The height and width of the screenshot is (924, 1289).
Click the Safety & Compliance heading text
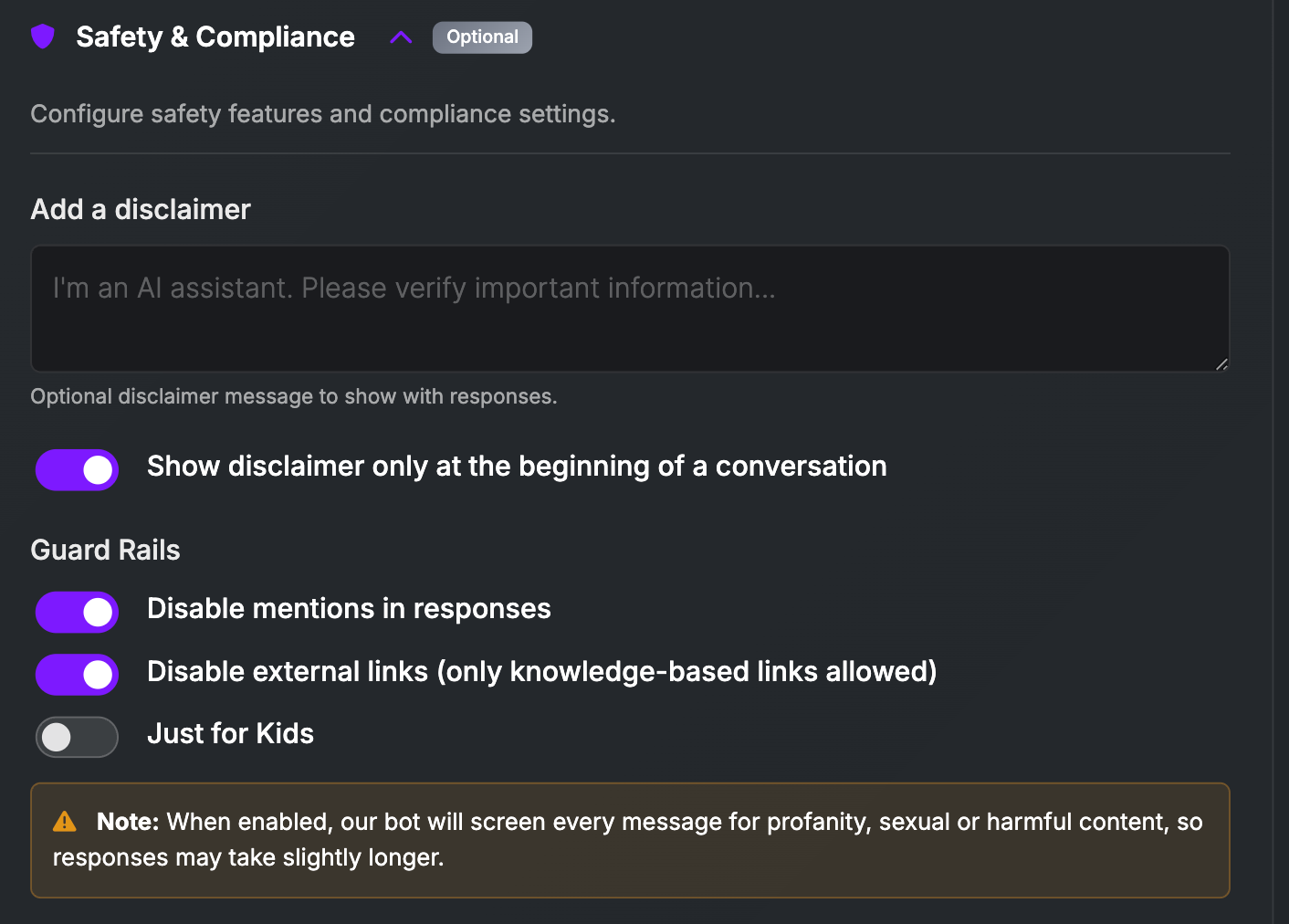tap(215, 37)
